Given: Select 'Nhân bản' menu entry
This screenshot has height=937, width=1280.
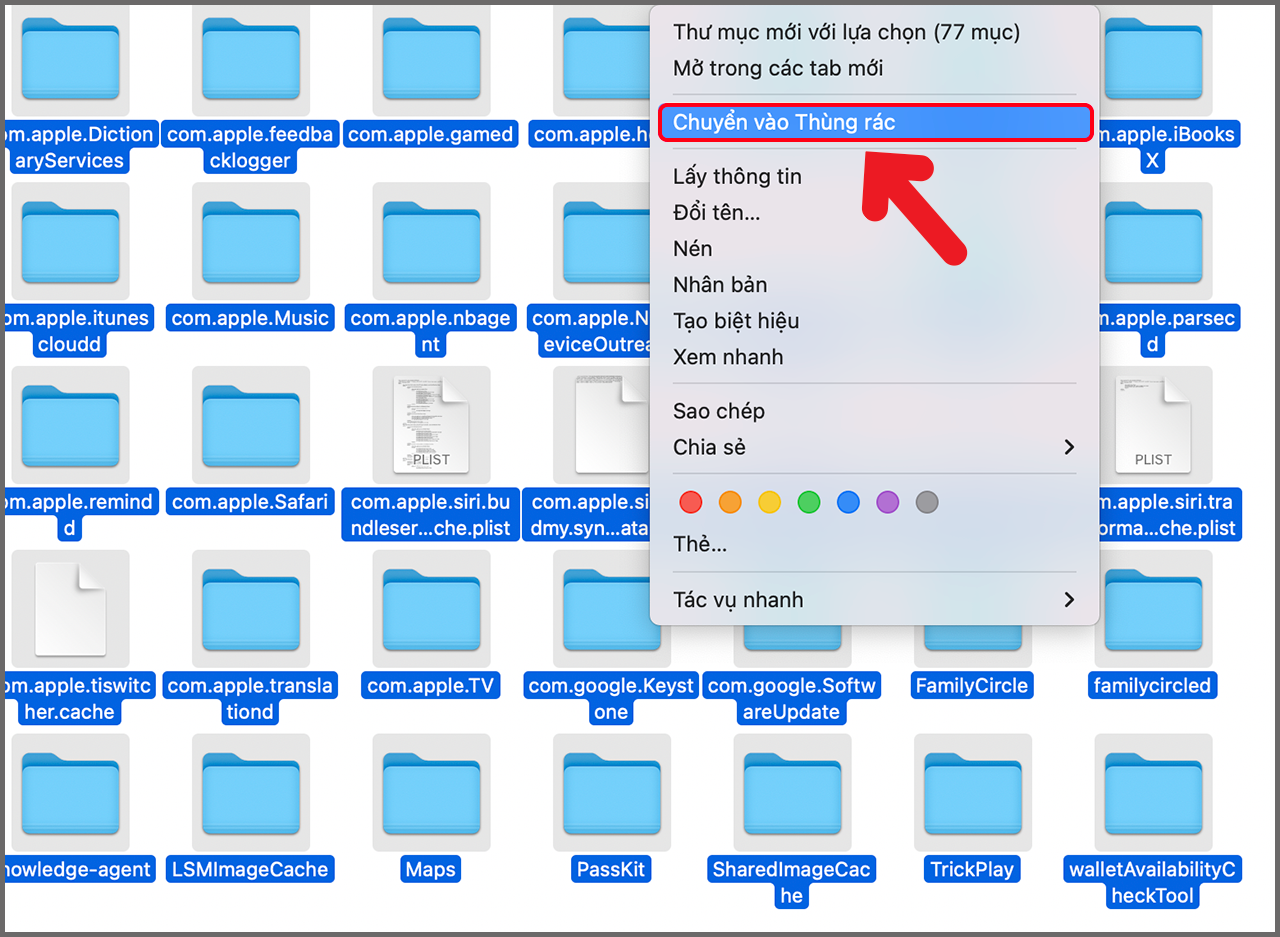Looking at the screenshot, I should coord(874,284).
